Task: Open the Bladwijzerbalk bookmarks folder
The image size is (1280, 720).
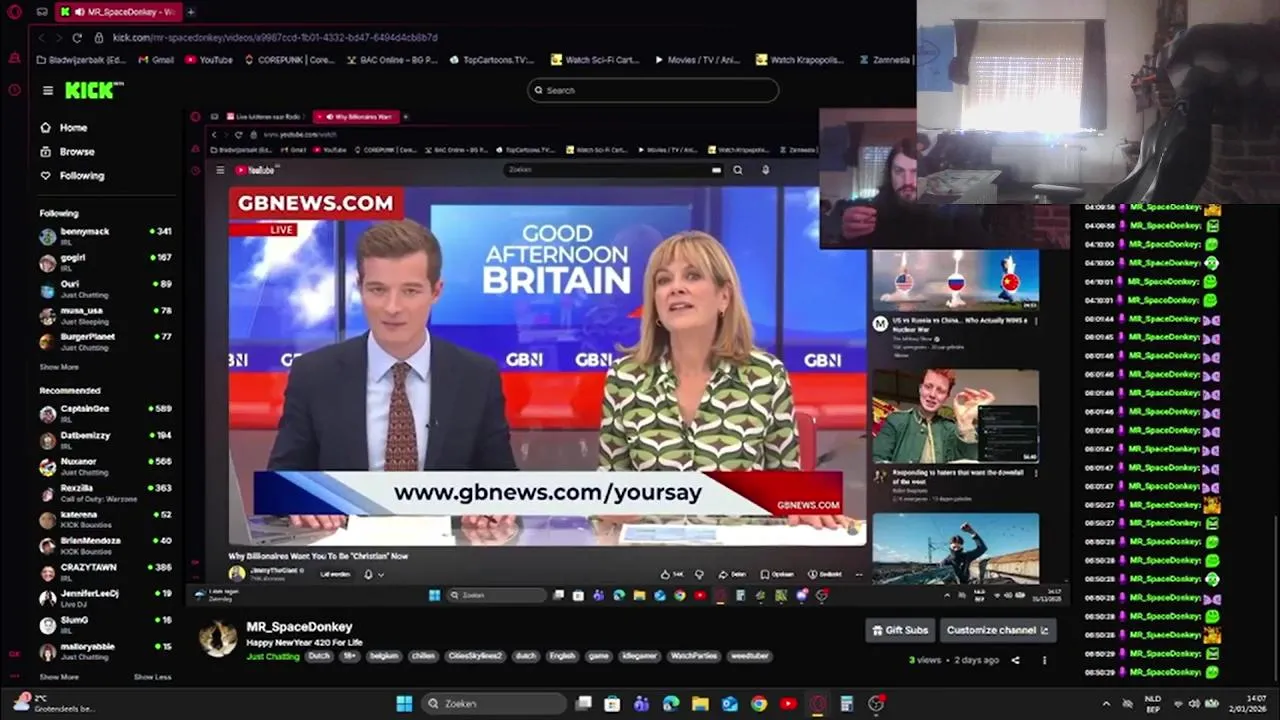Action: [x=80, y=60]
